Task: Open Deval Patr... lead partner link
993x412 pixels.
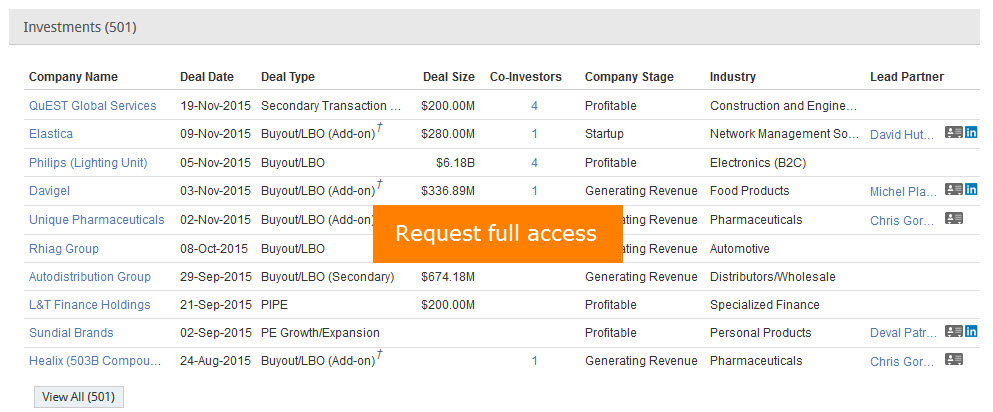Action: [x=903, y=333]
